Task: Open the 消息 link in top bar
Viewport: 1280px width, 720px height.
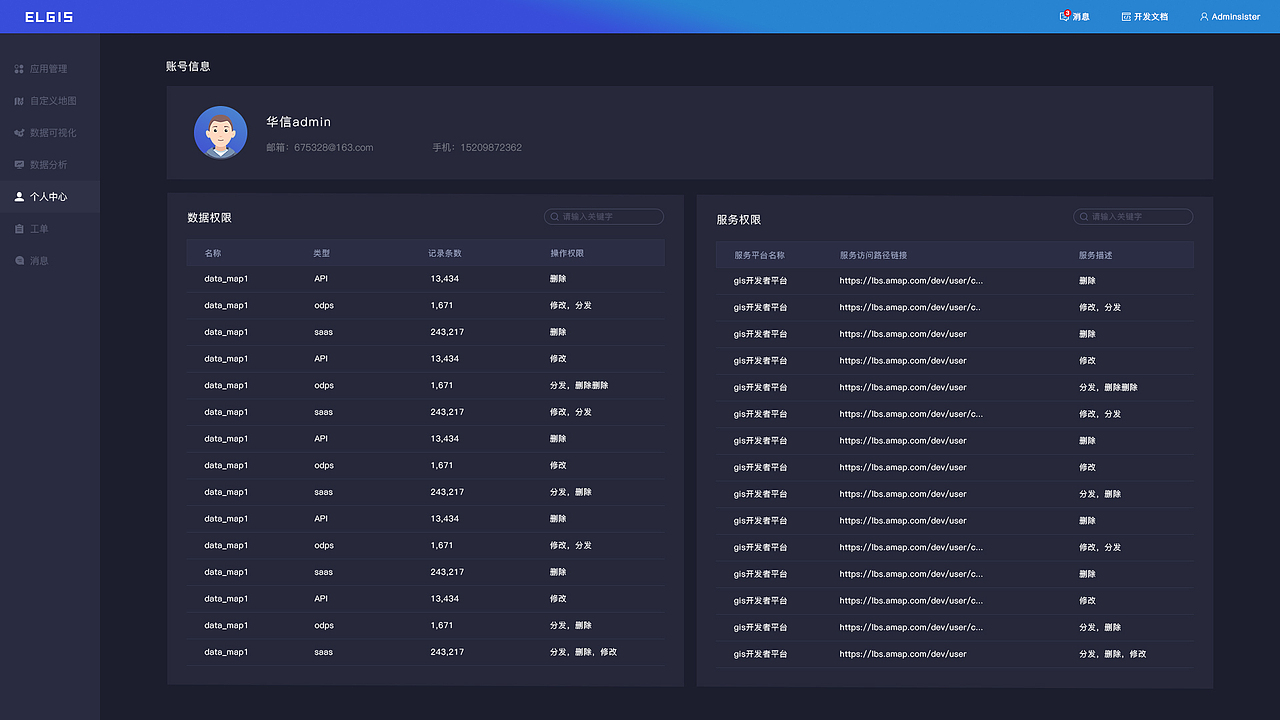Action: coord(1081,17)
